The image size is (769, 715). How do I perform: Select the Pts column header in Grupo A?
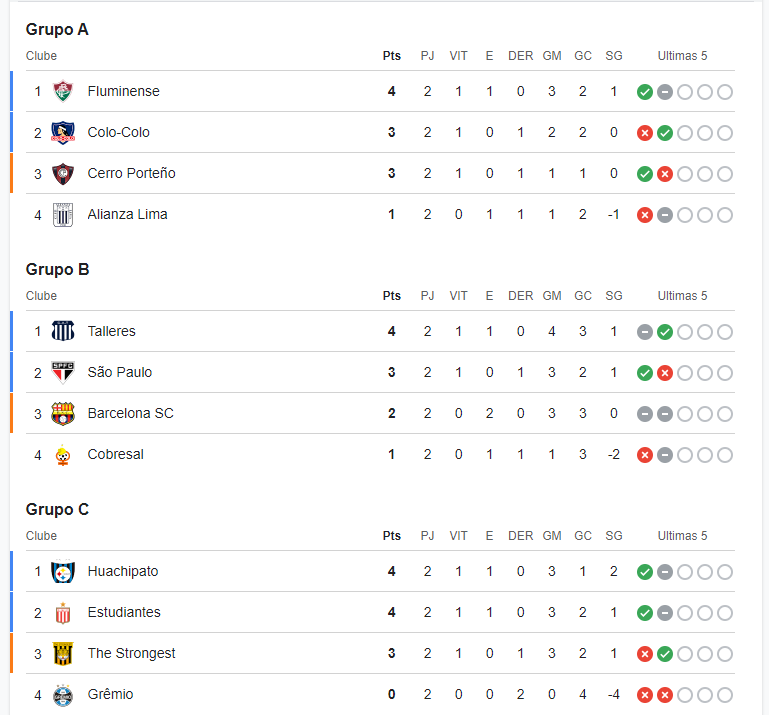click(391, 56)
